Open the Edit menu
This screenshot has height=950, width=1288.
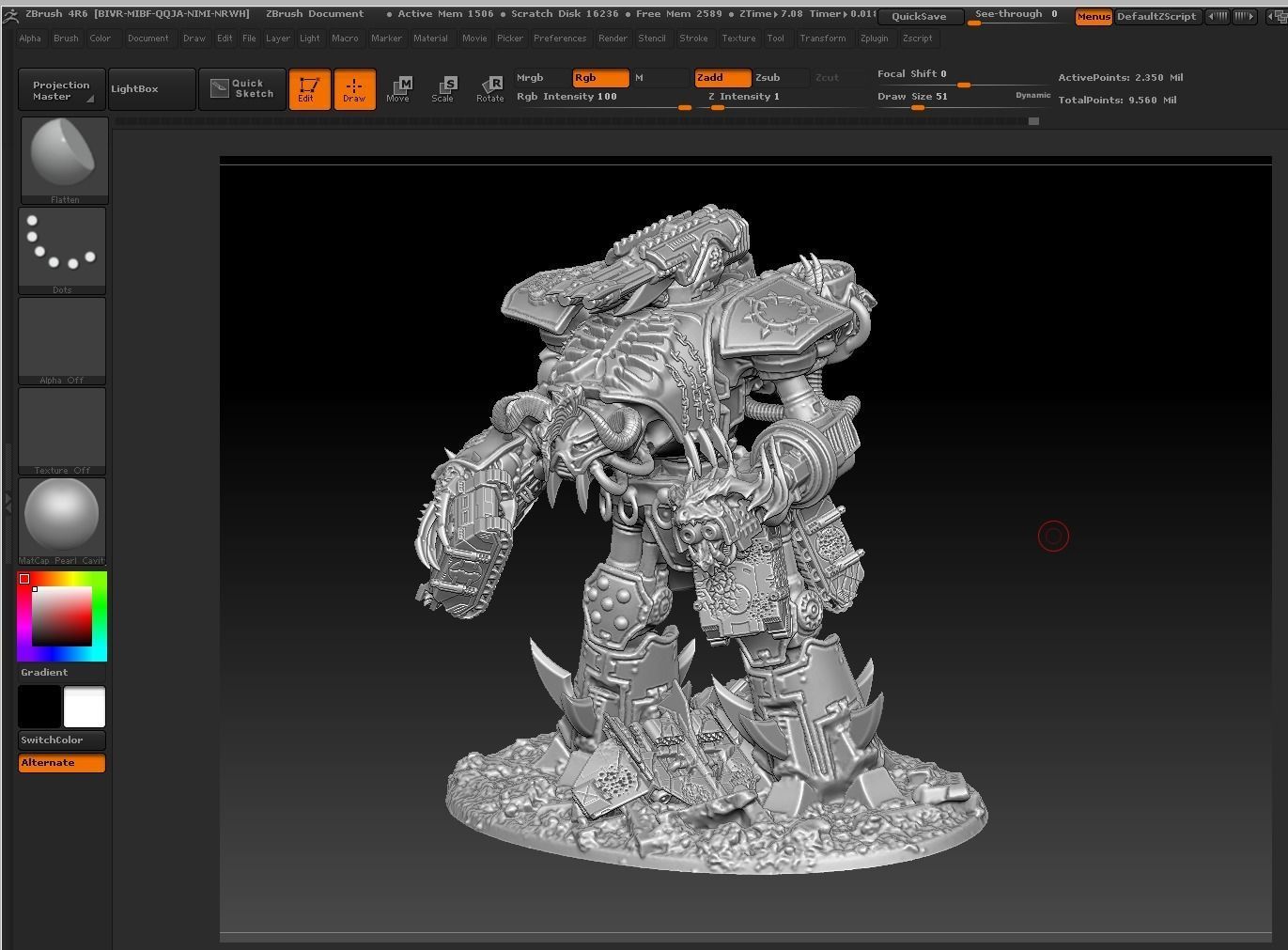click(x=225, y=39)
